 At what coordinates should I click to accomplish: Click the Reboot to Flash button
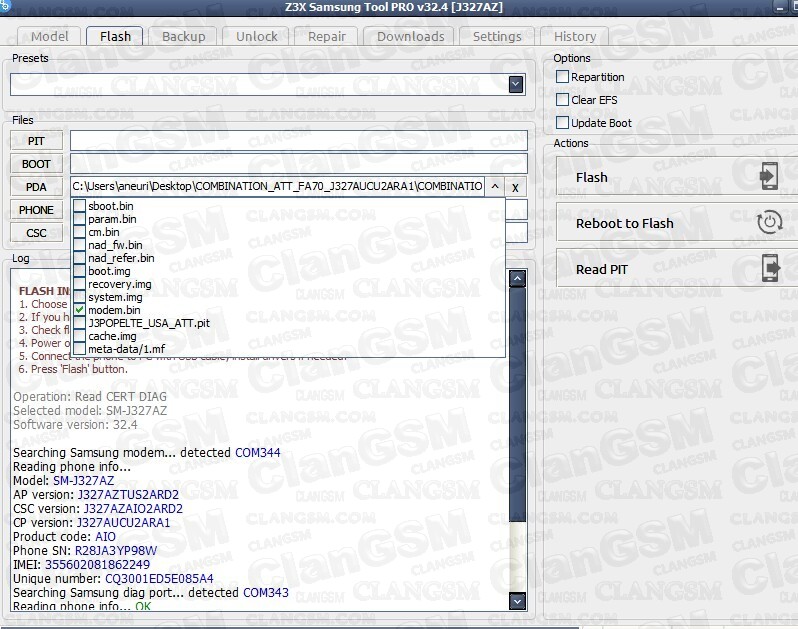pos(676,222)
